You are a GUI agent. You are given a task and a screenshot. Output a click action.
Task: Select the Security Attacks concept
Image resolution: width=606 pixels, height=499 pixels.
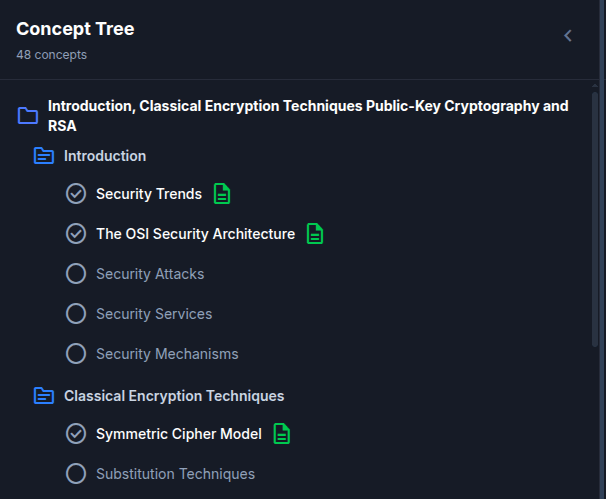pyautogui.click(x=150, y=274)
